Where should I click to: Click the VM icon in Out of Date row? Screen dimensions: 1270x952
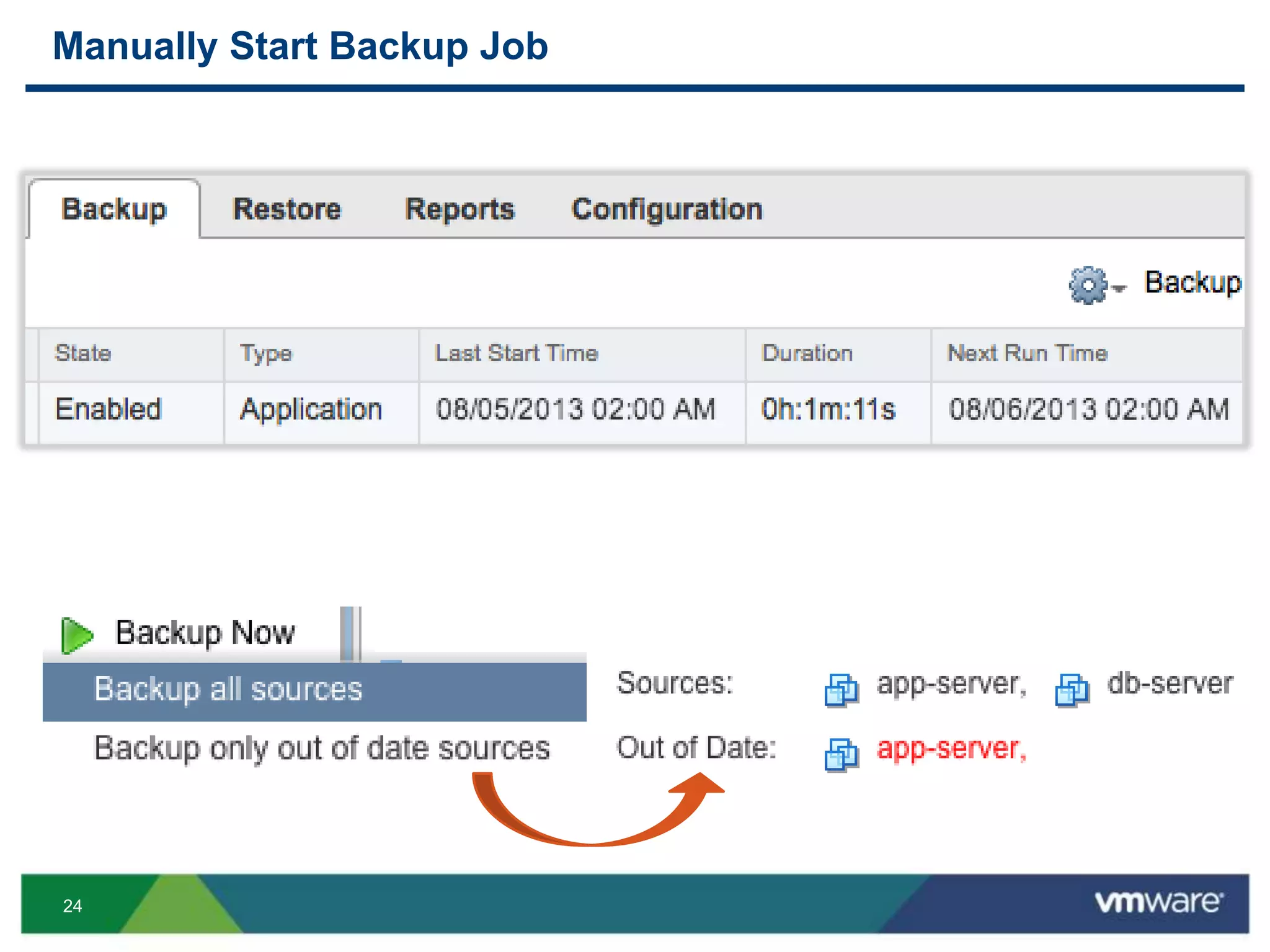click(x=841, y=754)
